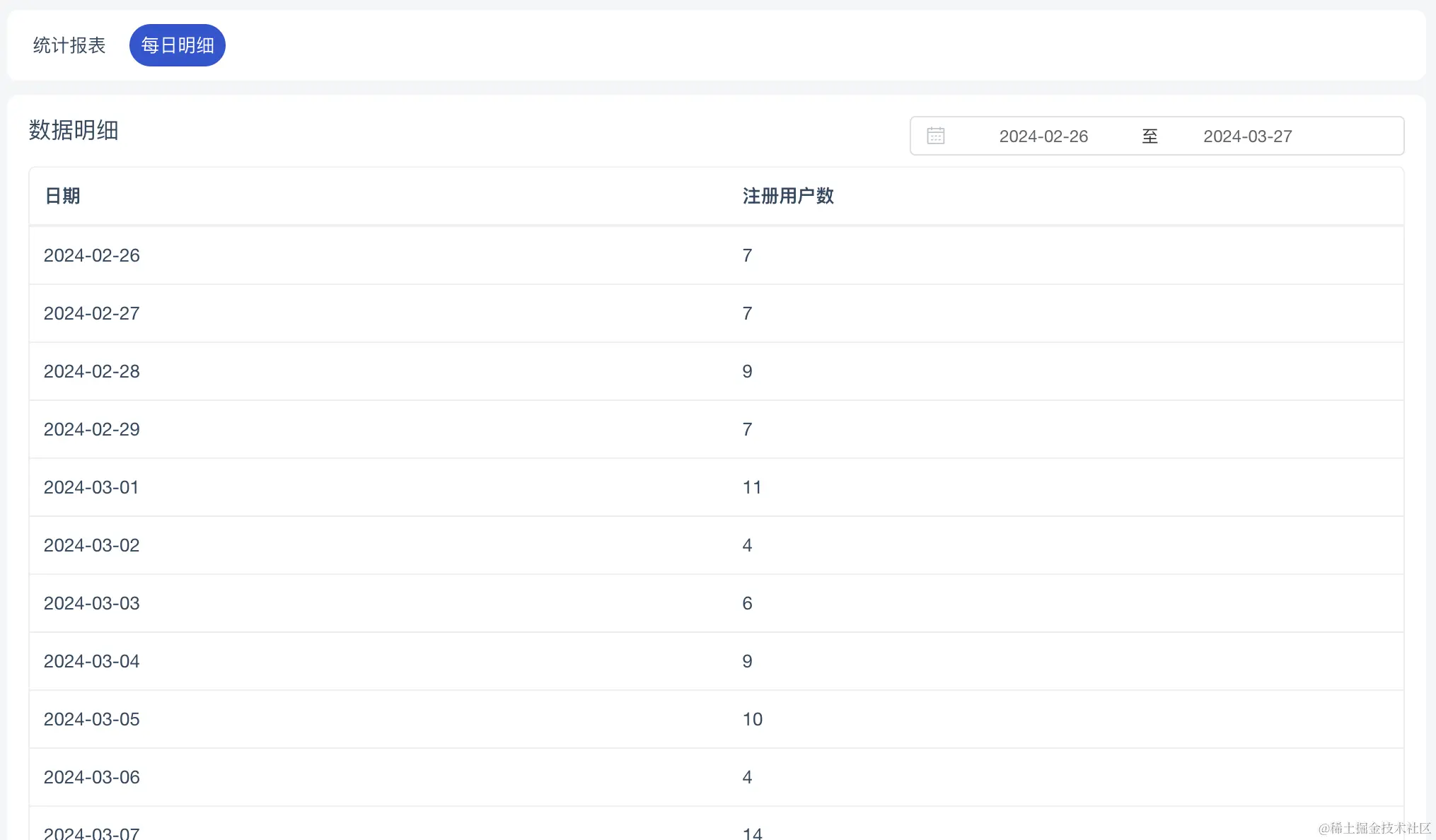Select the 2024-03-04 date cell
Image resolution: width=1436 pixels, height=840 pixels.
point(92,661)
